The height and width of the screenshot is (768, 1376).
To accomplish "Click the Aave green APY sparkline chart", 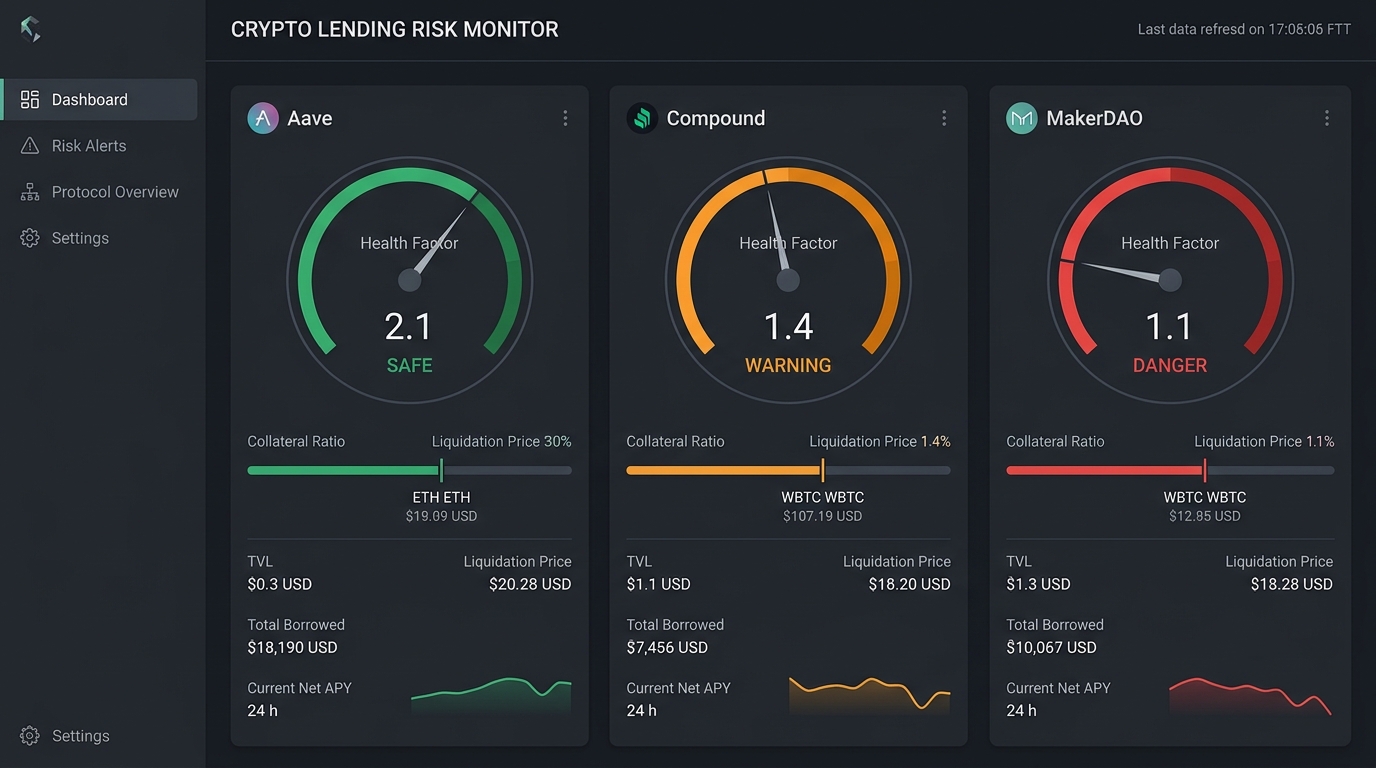I will (491, 696).
